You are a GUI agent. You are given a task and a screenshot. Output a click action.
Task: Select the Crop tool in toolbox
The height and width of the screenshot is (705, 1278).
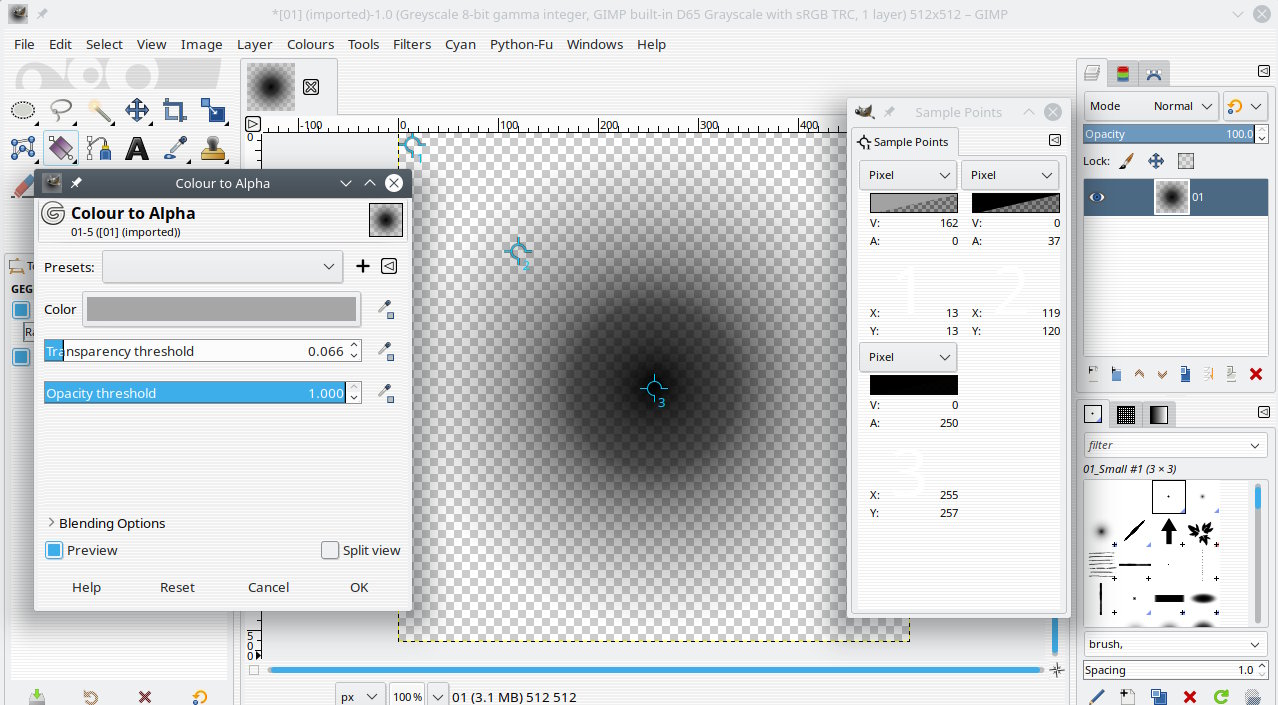175,110
